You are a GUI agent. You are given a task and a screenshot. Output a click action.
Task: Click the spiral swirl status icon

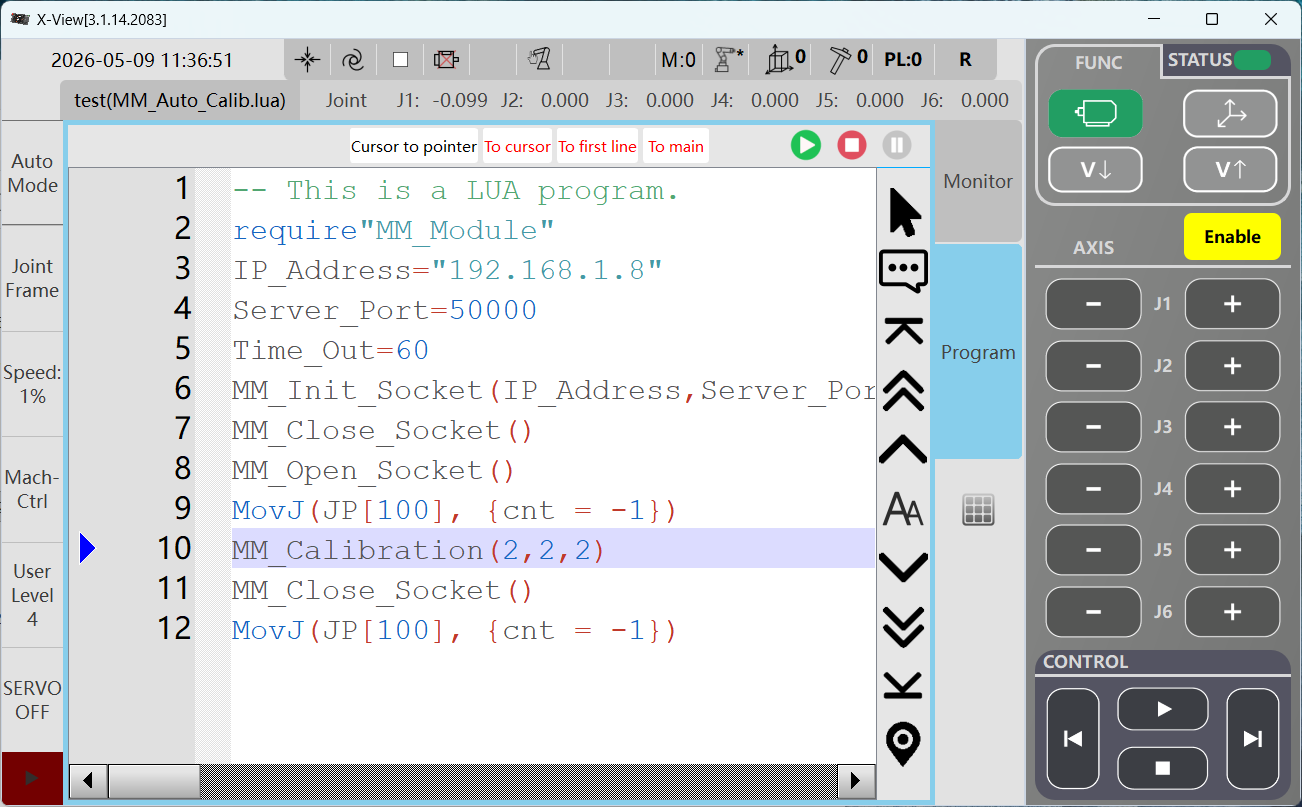352,60
